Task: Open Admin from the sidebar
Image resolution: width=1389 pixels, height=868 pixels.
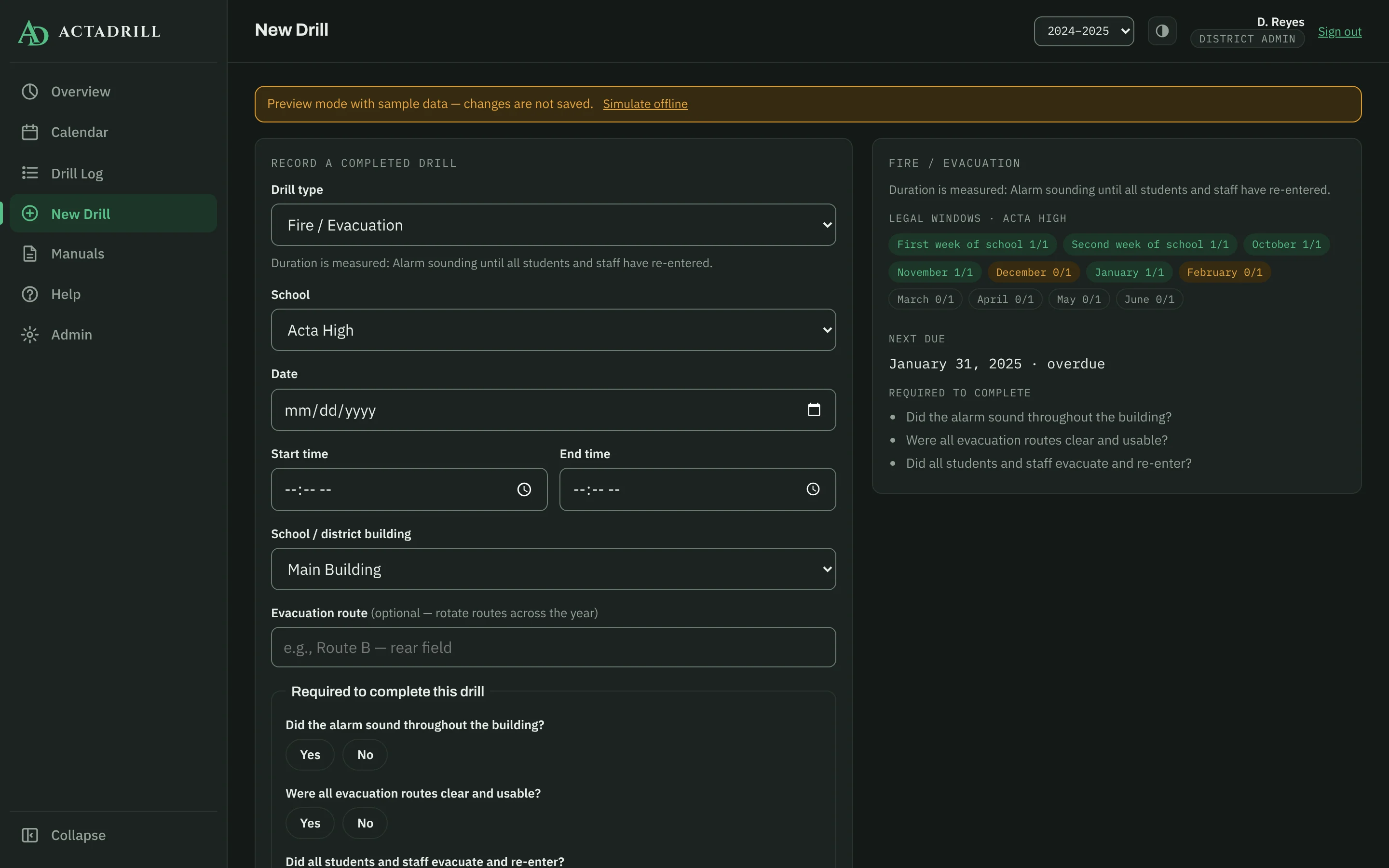Action: 114,335
